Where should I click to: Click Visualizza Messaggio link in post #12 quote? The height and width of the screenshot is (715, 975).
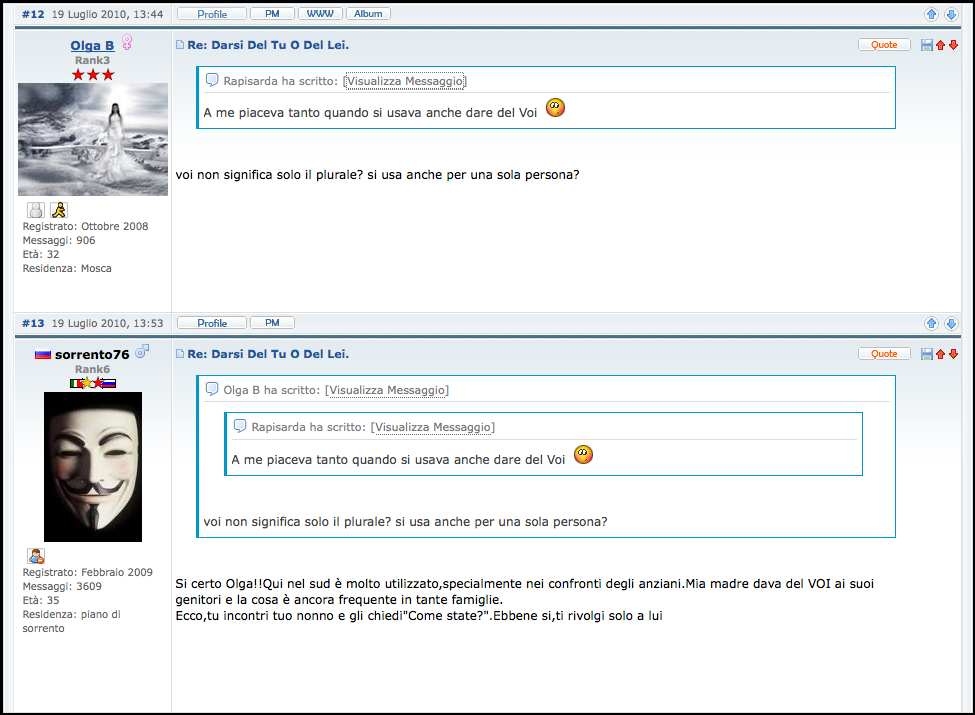[405, 81]
